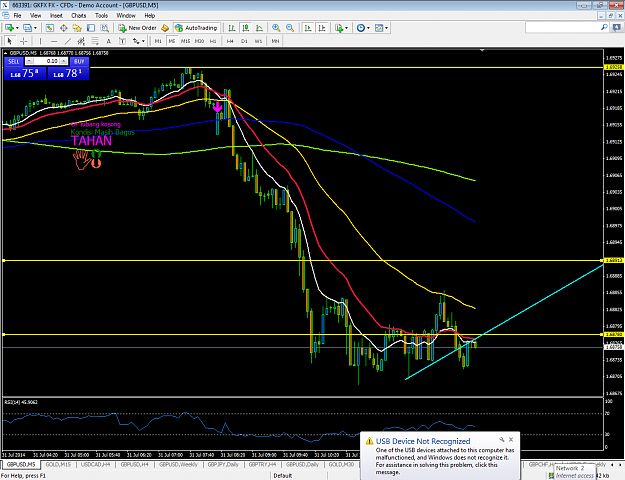Zoom out of the chart
The height and width of the screenshot is (480, 625).
coord(290,28)
